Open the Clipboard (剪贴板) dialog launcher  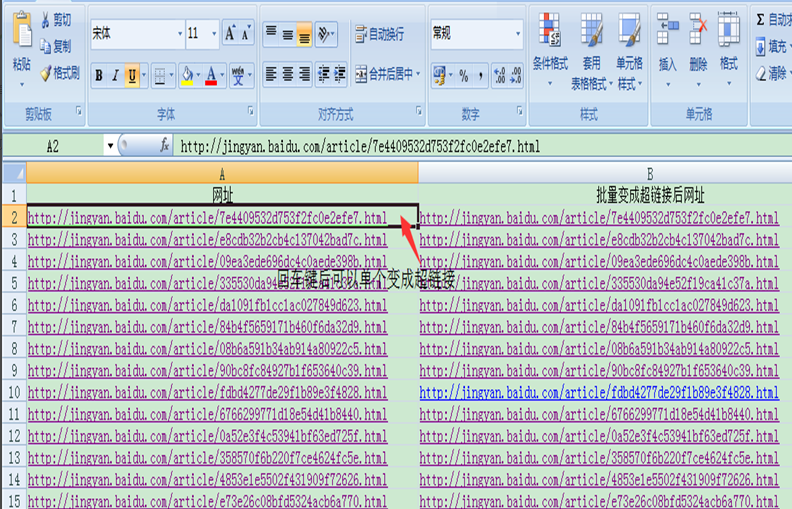78,110
